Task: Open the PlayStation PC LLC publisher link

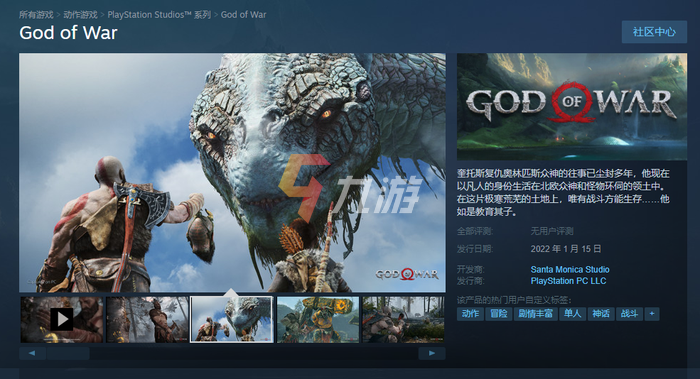Action: 568,281
